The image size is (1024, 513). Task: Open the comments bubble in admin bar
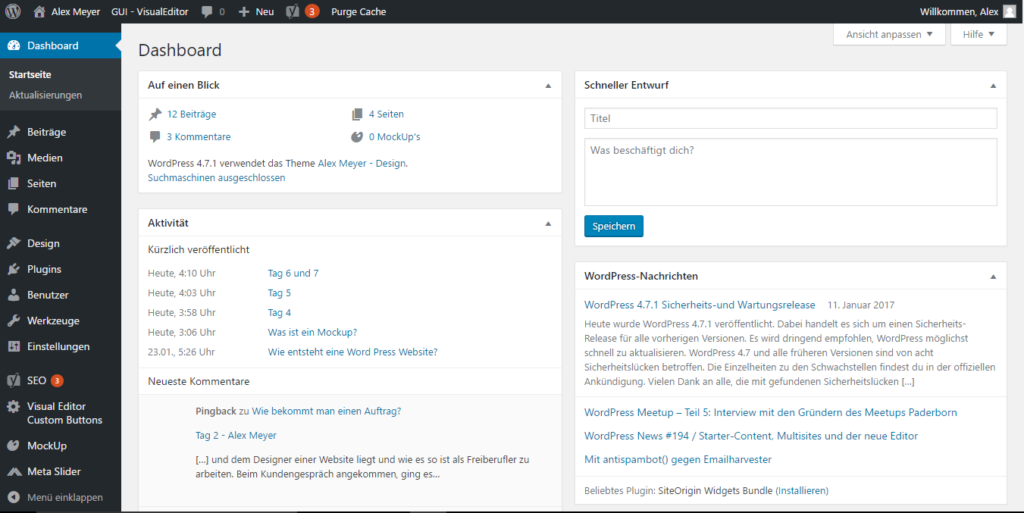point(212,12)
